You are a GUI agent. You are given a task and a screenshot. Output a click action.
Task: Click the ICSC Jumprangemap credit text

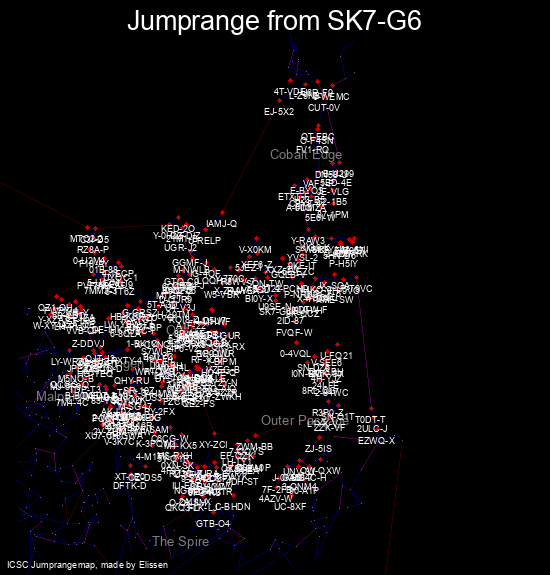point(88,565)
